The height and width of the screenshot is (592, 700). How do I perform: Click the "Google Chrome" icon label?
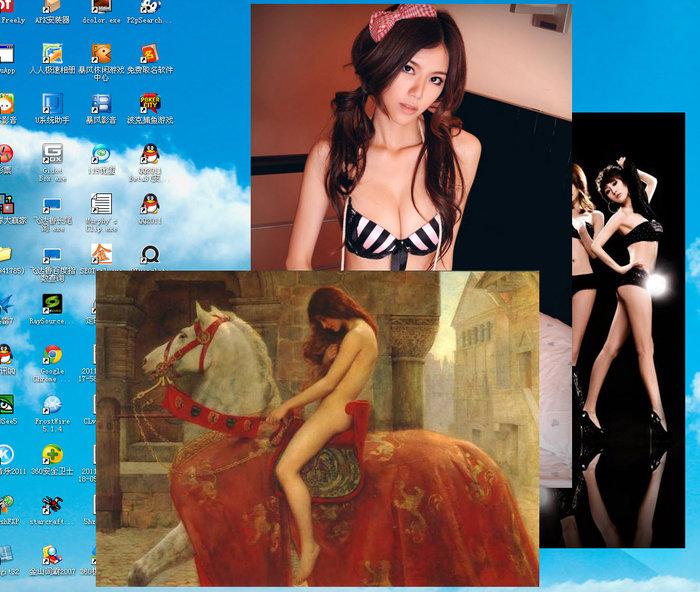(x=52, y=375)
